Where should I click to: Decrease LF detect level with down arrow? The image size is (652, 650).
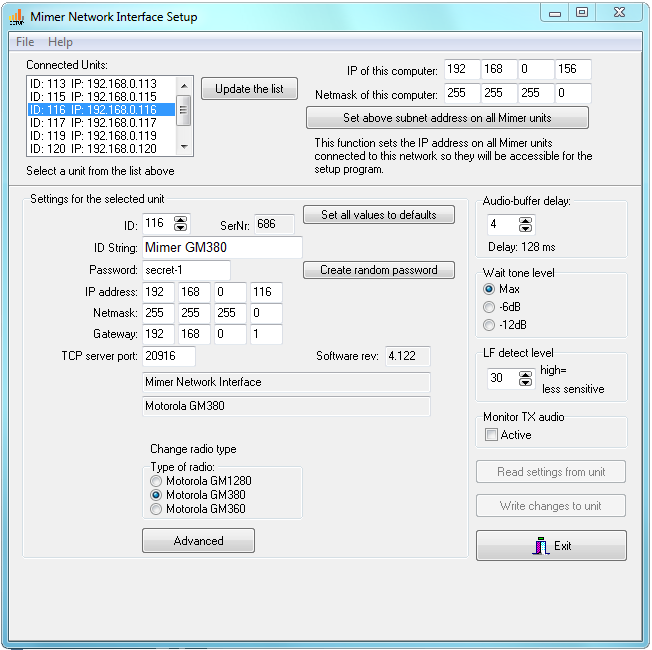pos(525,382)
